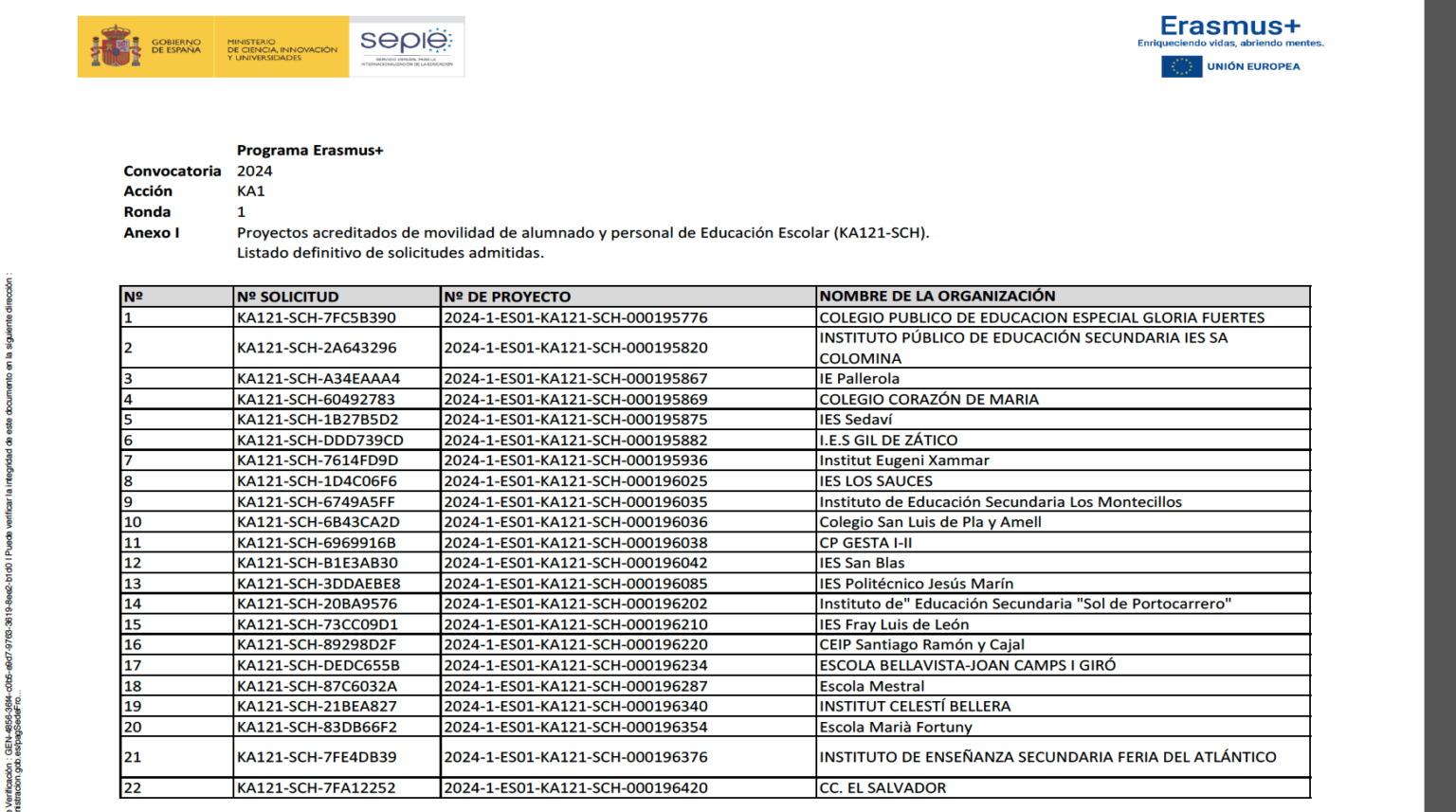Click the Ministerio de Ciencia, Innovación y Universidades logo
Viewport: 1456px width, 812px height.
pyautogui.click(x=282, y=49)
